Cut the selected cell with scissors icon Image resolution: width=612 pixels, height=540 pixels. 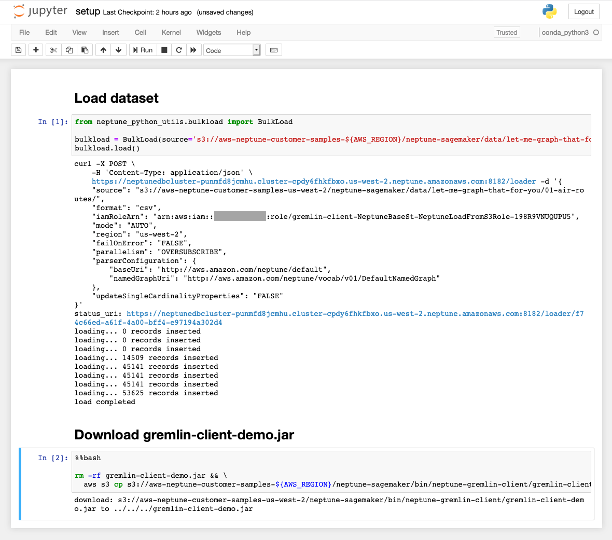coord(54,49)
